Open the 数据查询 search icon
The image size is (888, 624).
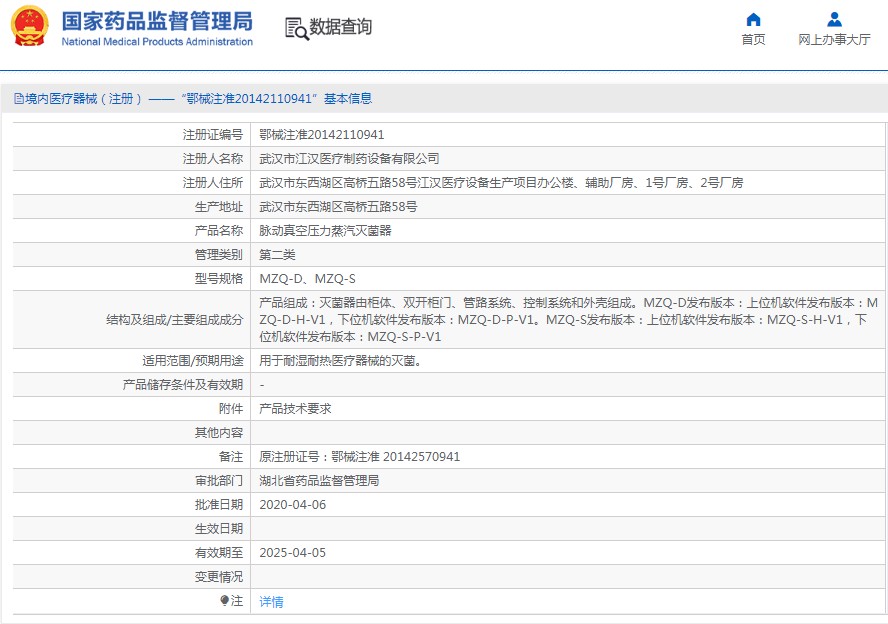(296, 28)
